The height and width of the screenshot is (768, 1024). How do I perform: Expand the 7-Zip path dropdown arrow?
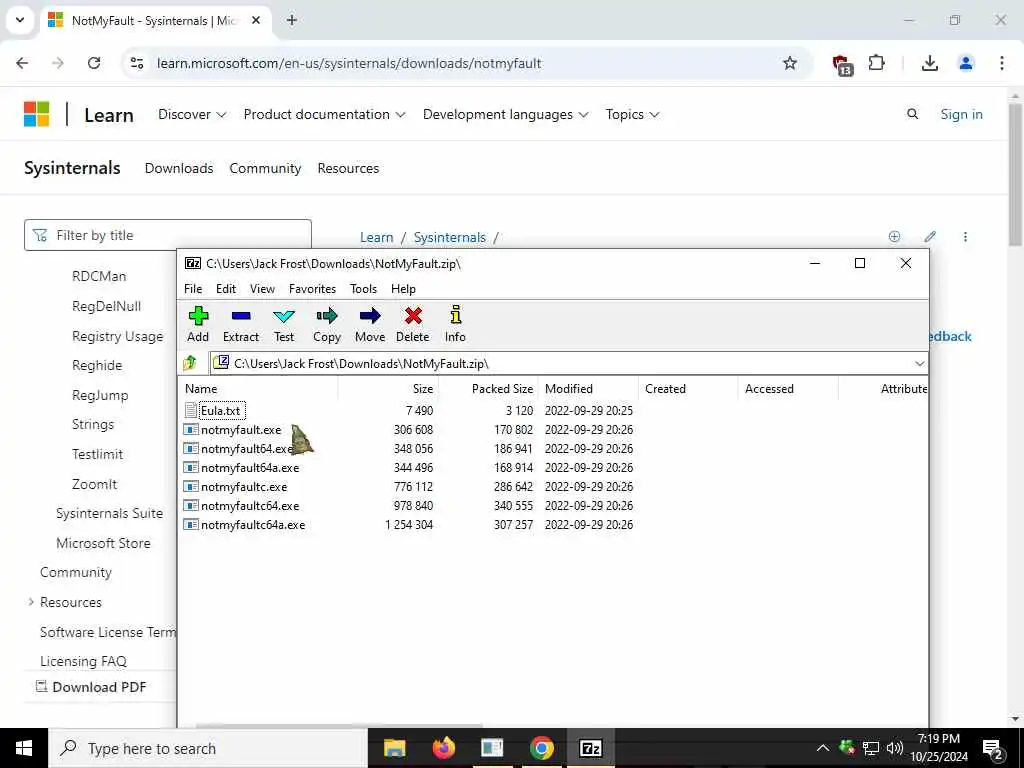point(920,364)
